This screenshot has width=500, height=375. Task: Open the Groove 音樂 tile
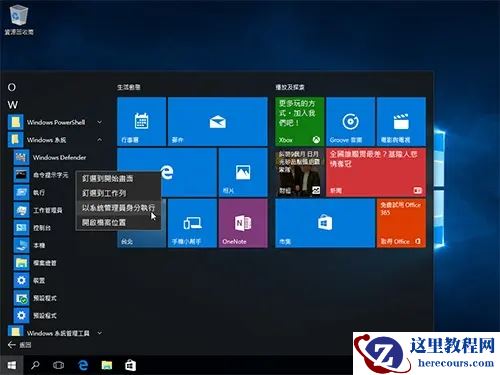point(350,122)
